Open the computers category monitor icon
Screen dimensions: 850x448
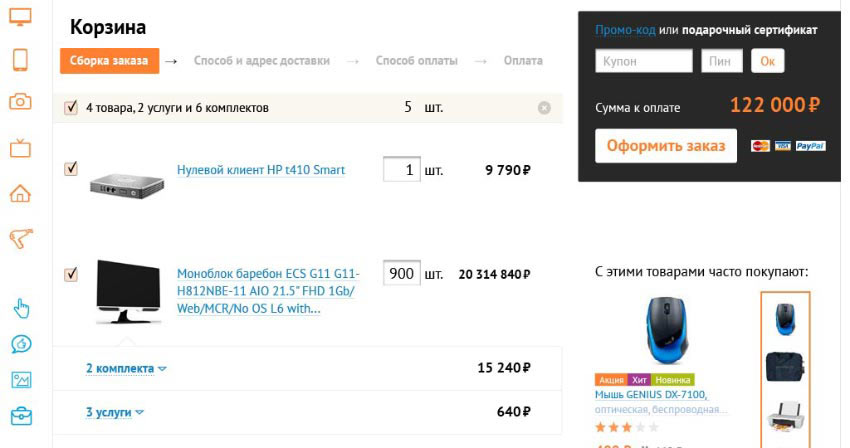tap(20, 16)
